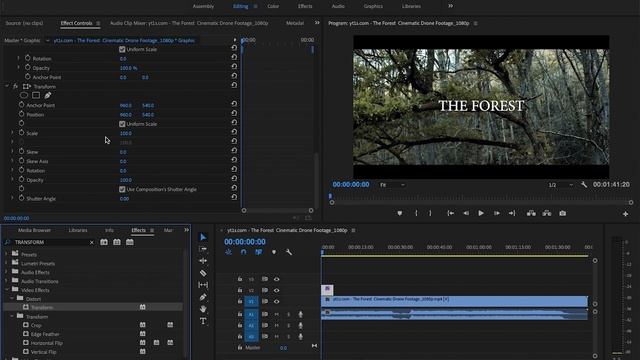
Task: Select the Hand tool
Action: point(203,309)
